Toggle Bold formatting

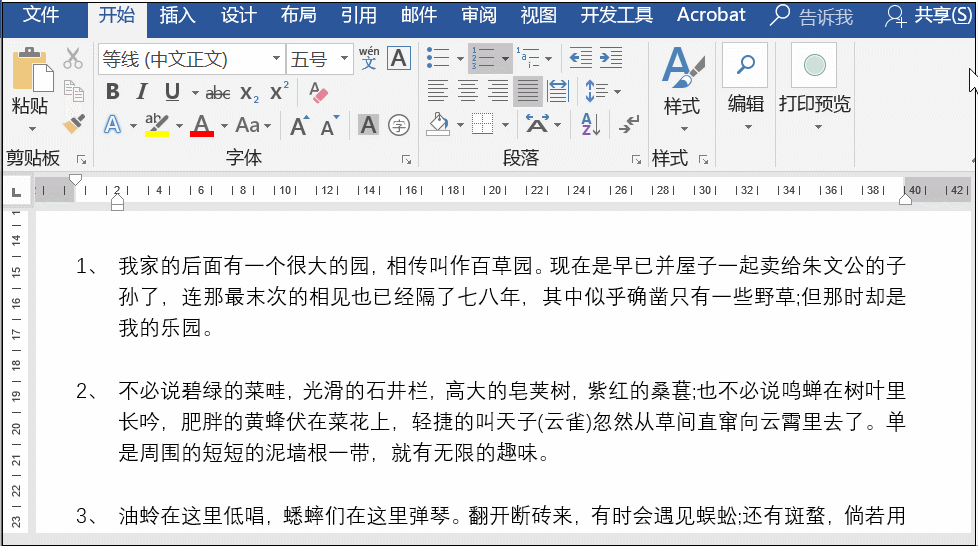click(x=112, y=92)
